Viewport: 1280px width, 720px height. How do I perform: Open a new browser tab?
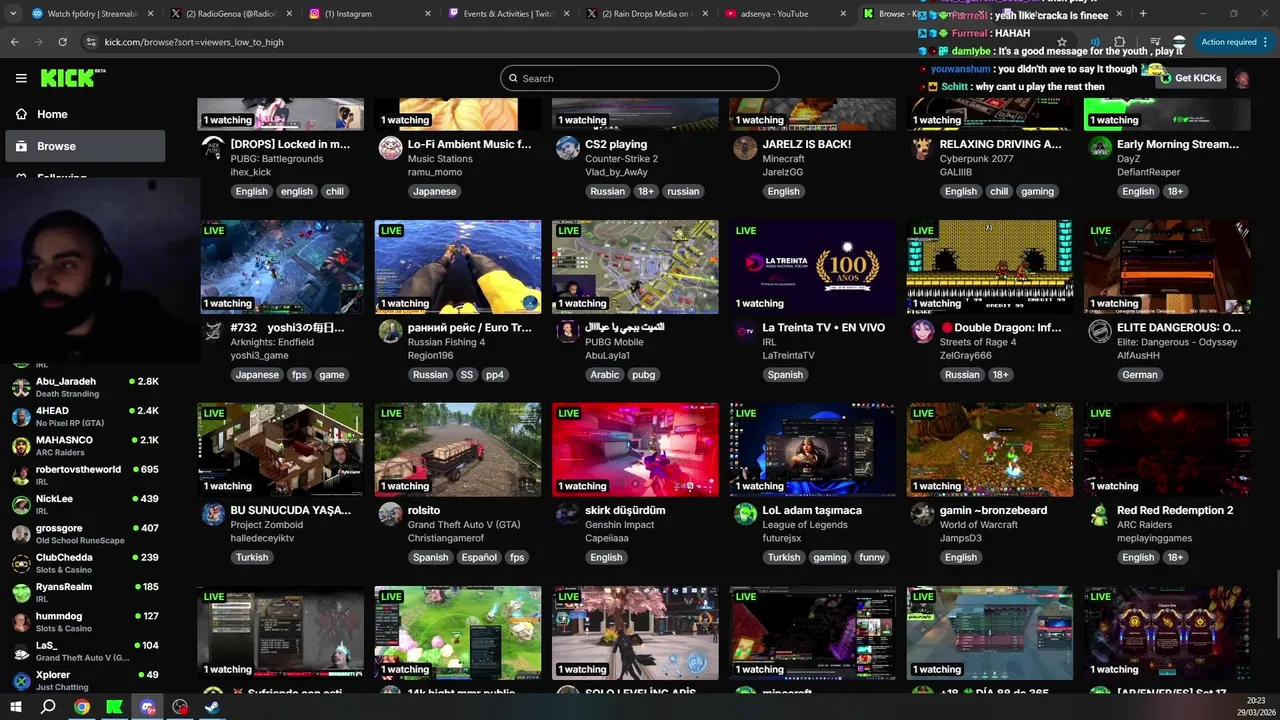pos(1143,14)
